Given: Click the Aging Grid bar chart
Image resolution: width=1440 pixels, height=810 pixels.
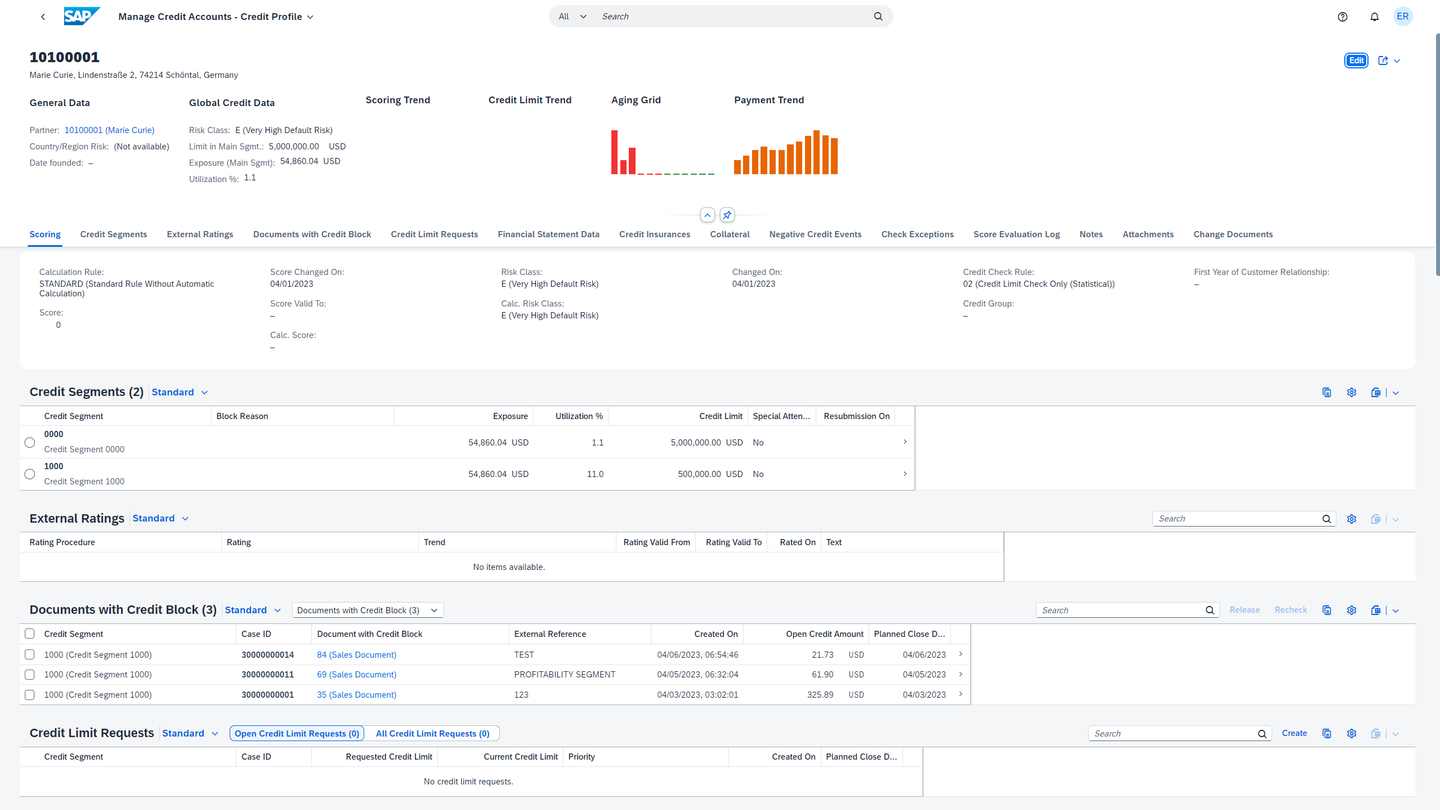Looking at the screenshot, I should point(663,152).
